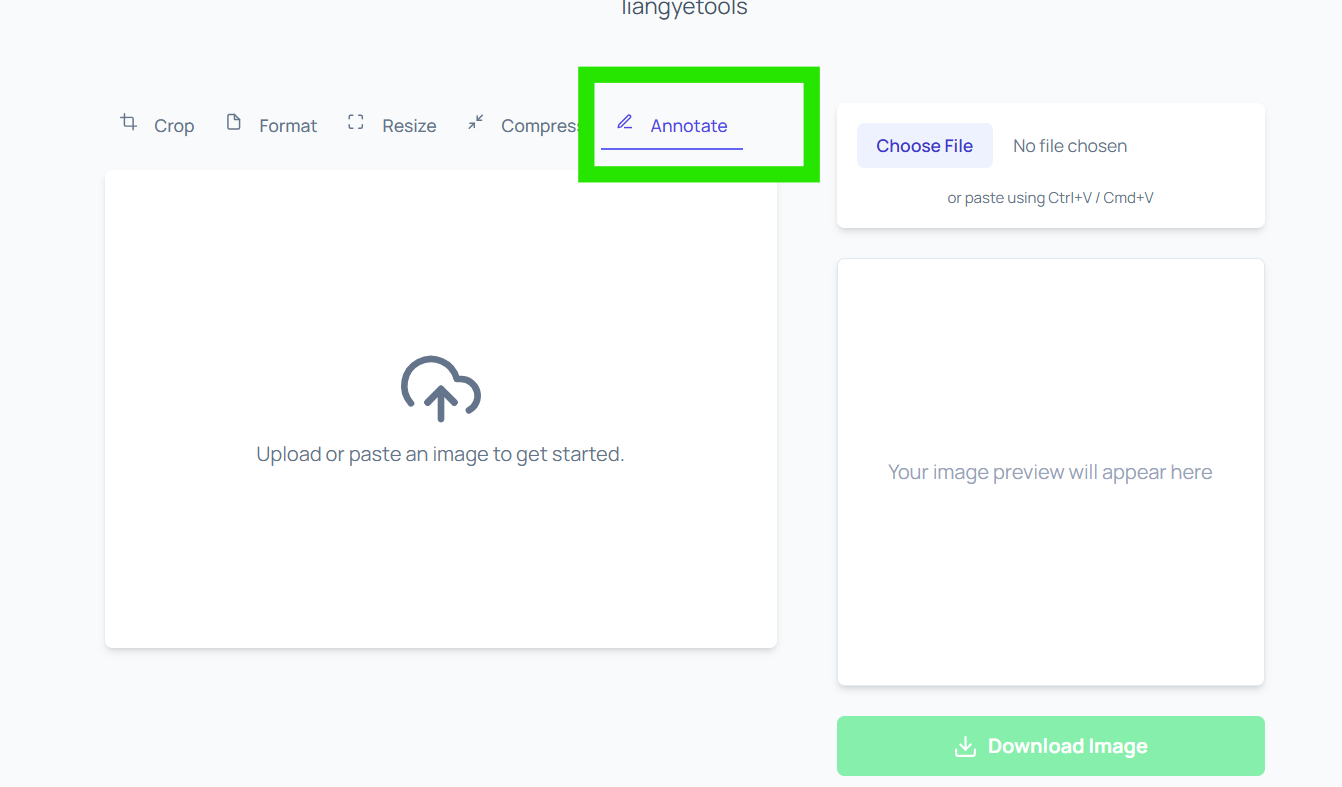This screenshot has width=1342, height=787.
Task: Select the Crop tool icon
Action: click(128, 122)
